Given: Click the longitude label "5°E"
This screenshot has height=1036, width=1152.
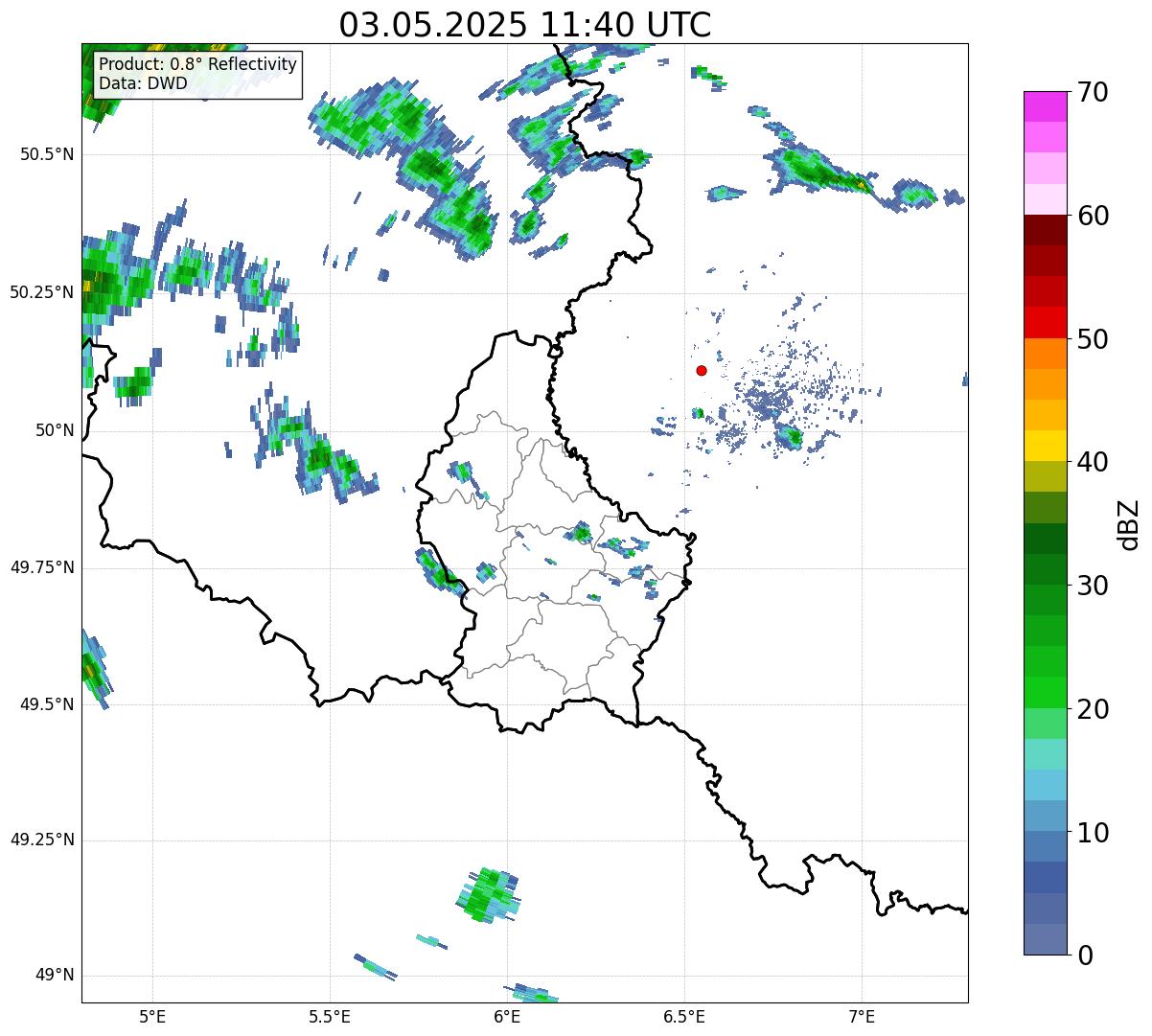Looking at the screenshot, I should point(152,1016).
